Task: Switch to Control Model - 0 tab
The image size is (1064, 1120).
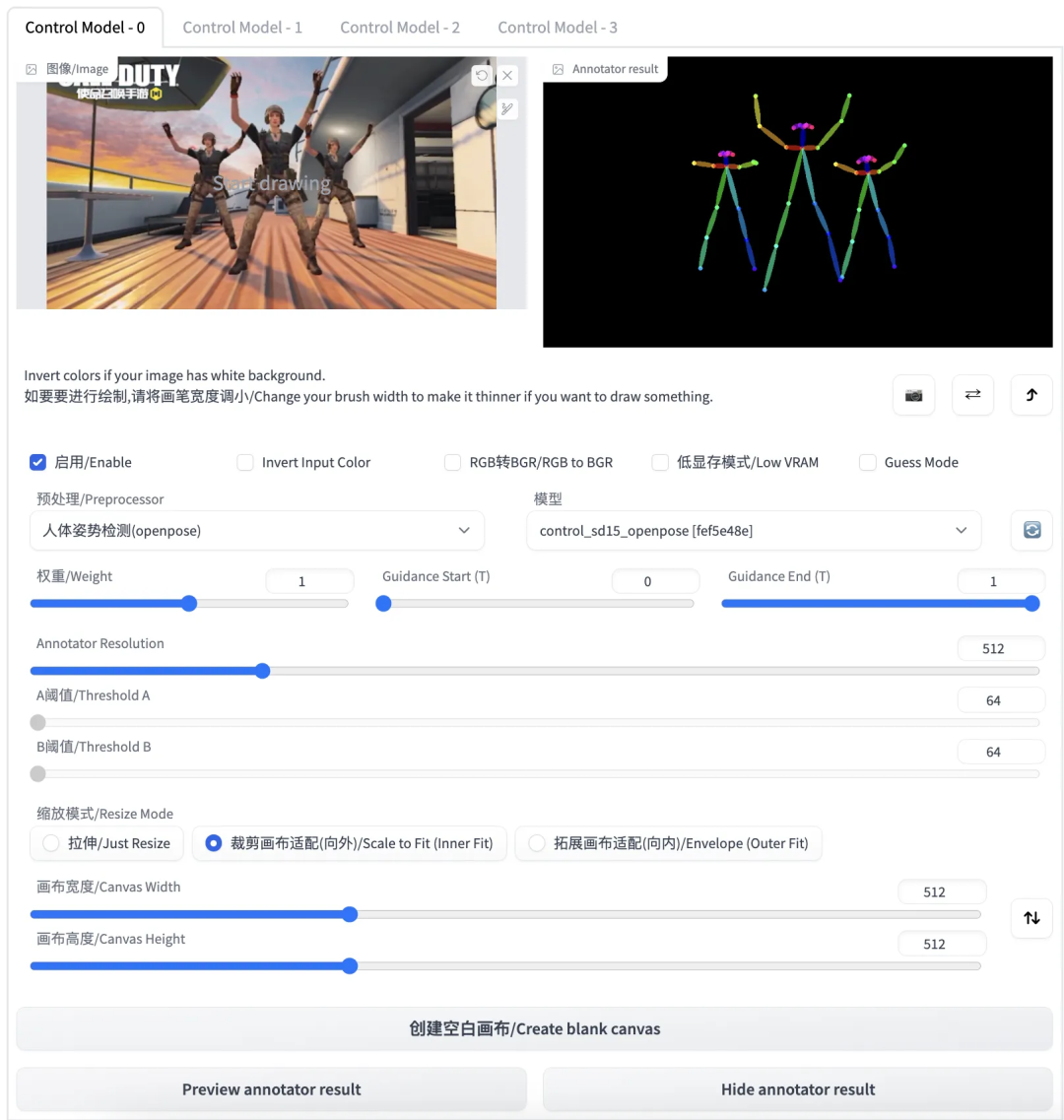Action: 85,28
